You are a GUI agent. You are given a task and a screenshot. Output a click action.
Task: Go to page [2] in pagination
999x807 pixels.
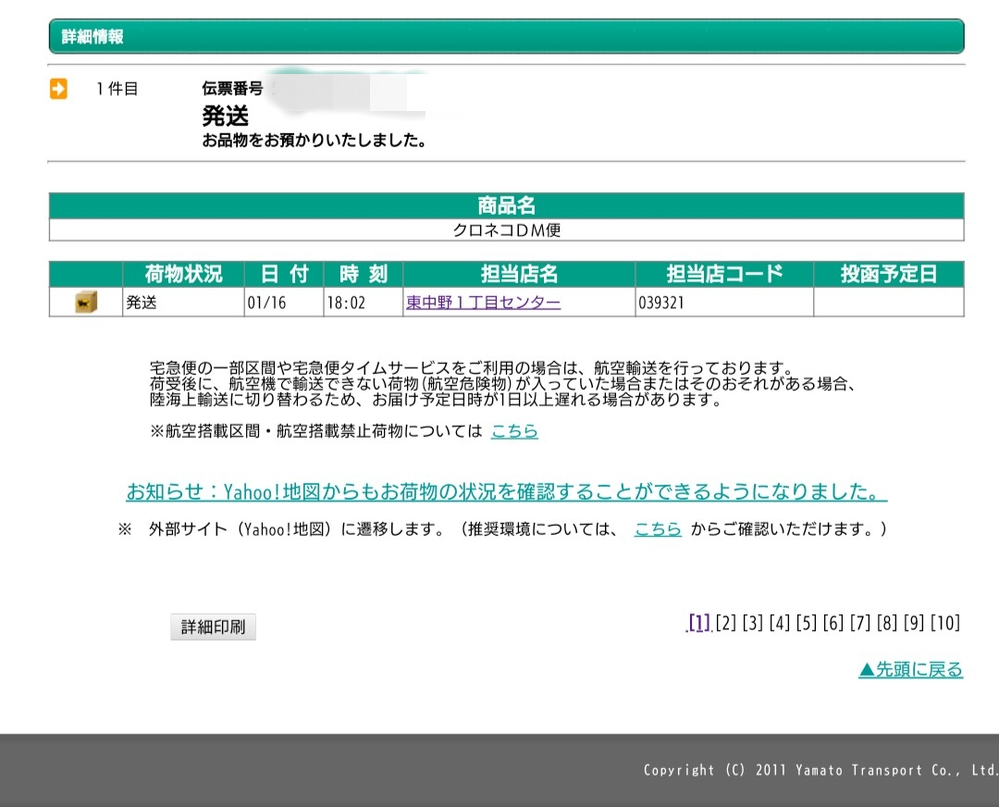[x=726, y=623]
